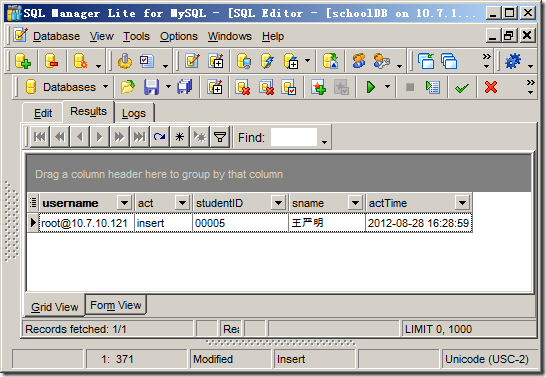Click the row indicator arrow of first record
Screen dimensions: 546x377
(x=33, y=222)
